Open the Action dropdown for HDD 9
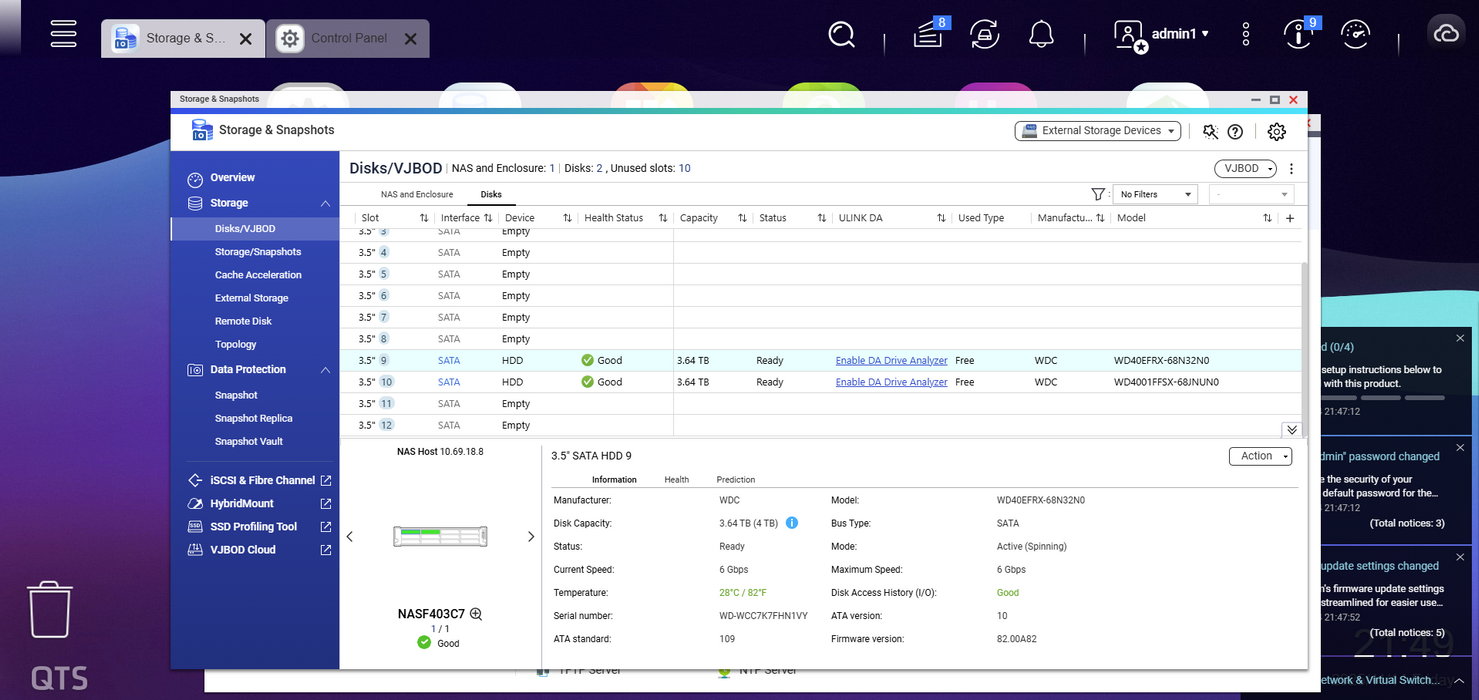1479x700 pixels. pyautogui.click(x=1260, y=456)
